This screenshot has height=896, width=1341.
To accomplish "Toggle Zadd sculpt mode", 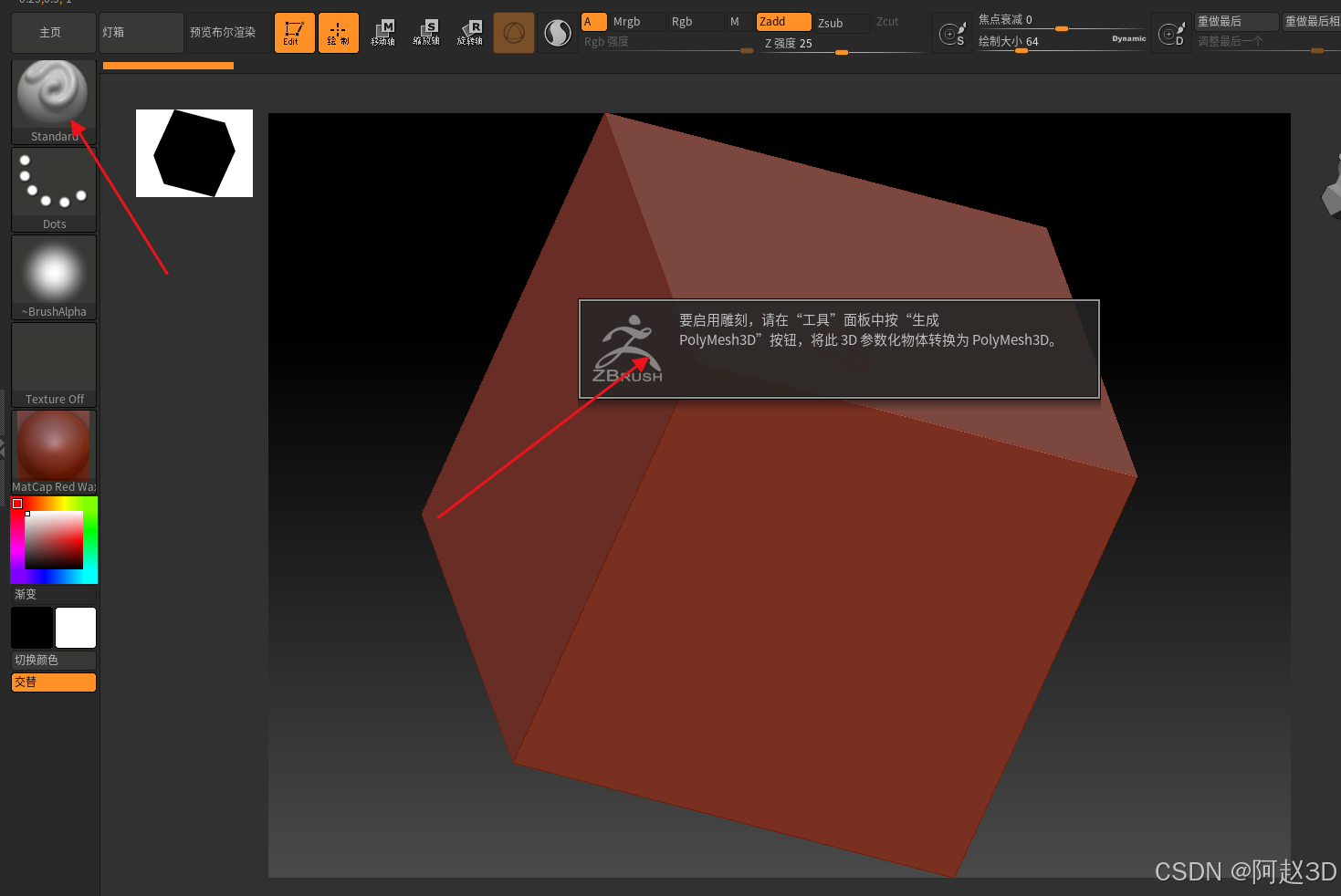I will pos(783,22).
